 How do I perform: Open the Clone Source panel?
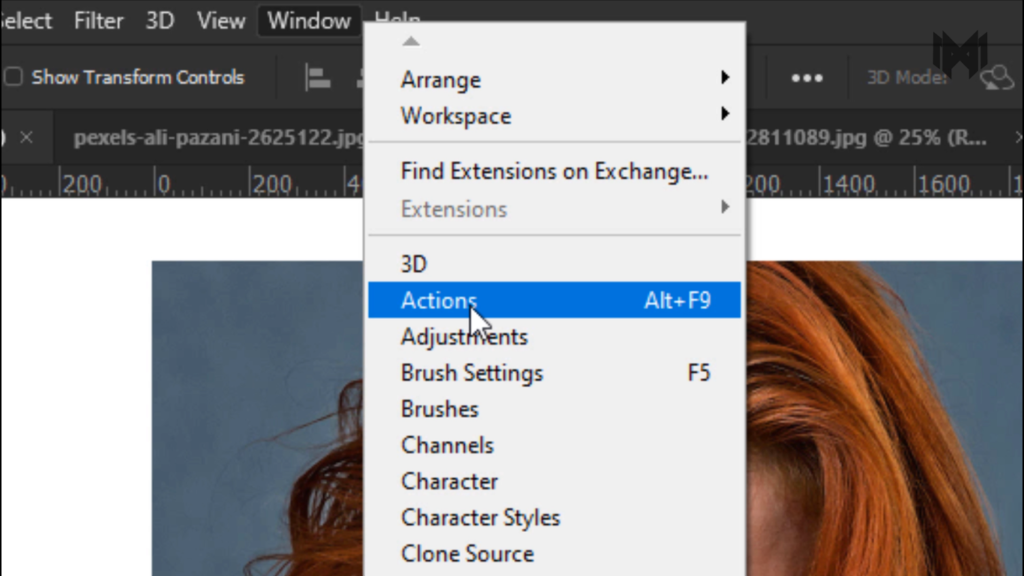click(x=554, y=554)
